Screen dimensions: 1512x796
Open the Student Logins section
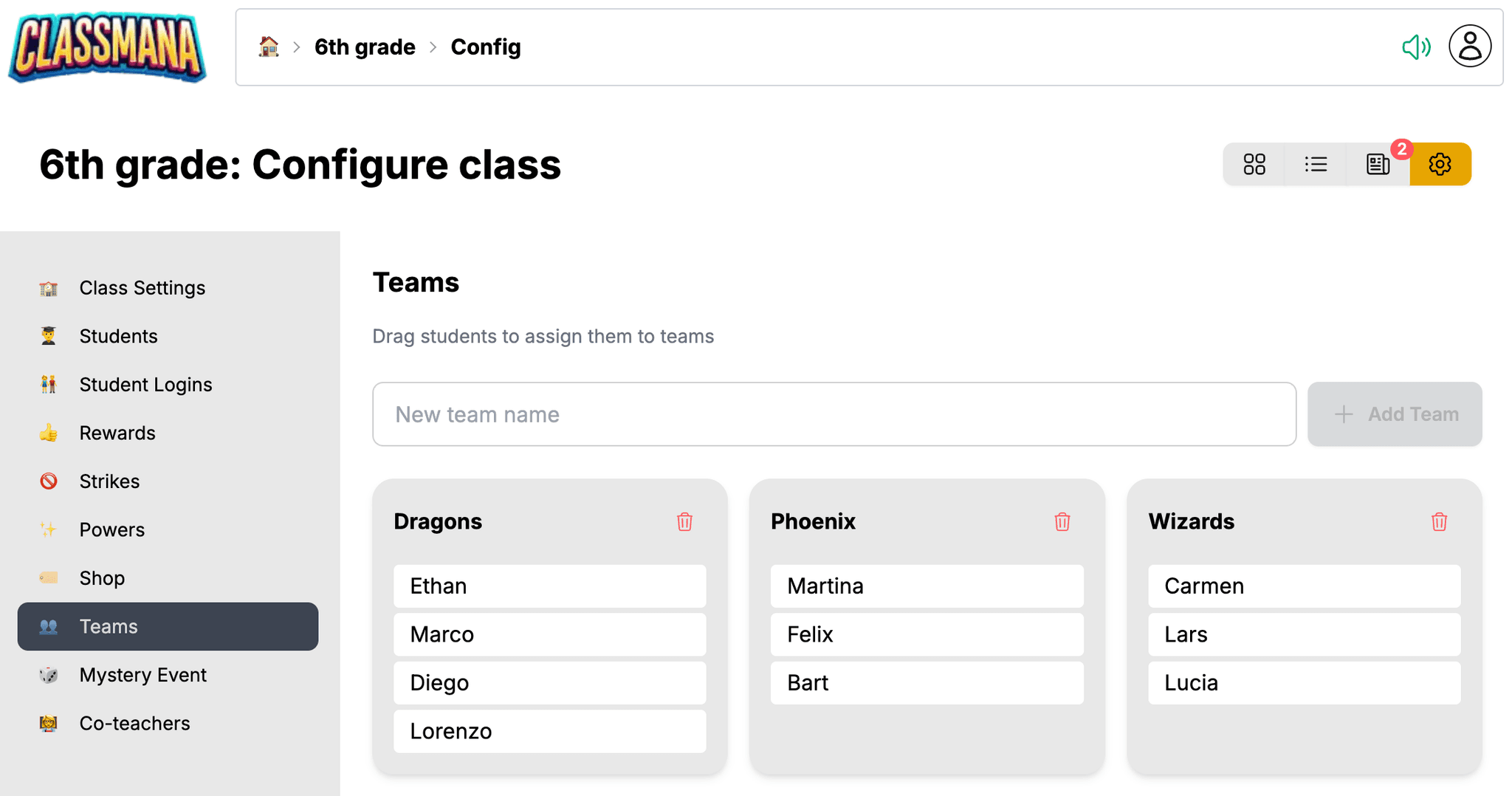[x=145, y=384]
